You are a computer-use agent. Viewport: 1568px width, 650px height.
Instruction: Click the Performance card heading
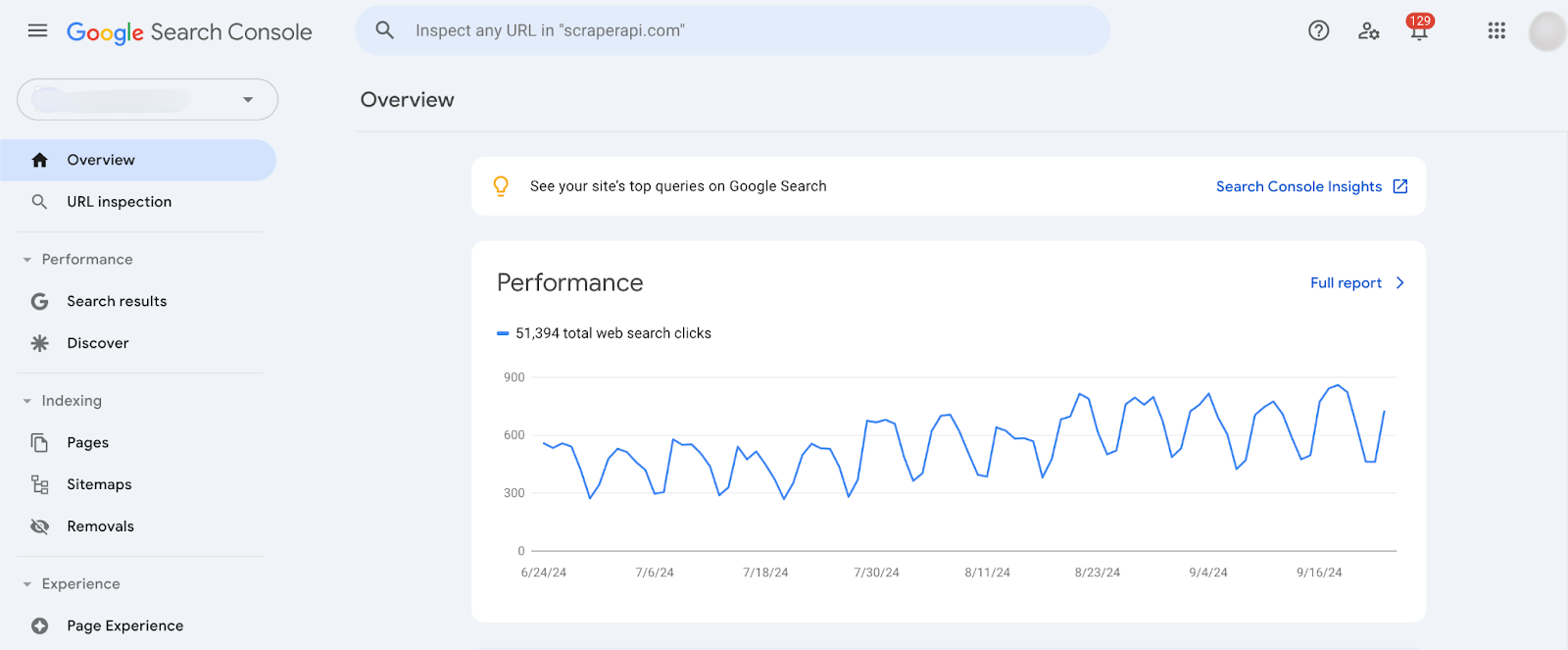pyautogui.click(x=569, y=282)
